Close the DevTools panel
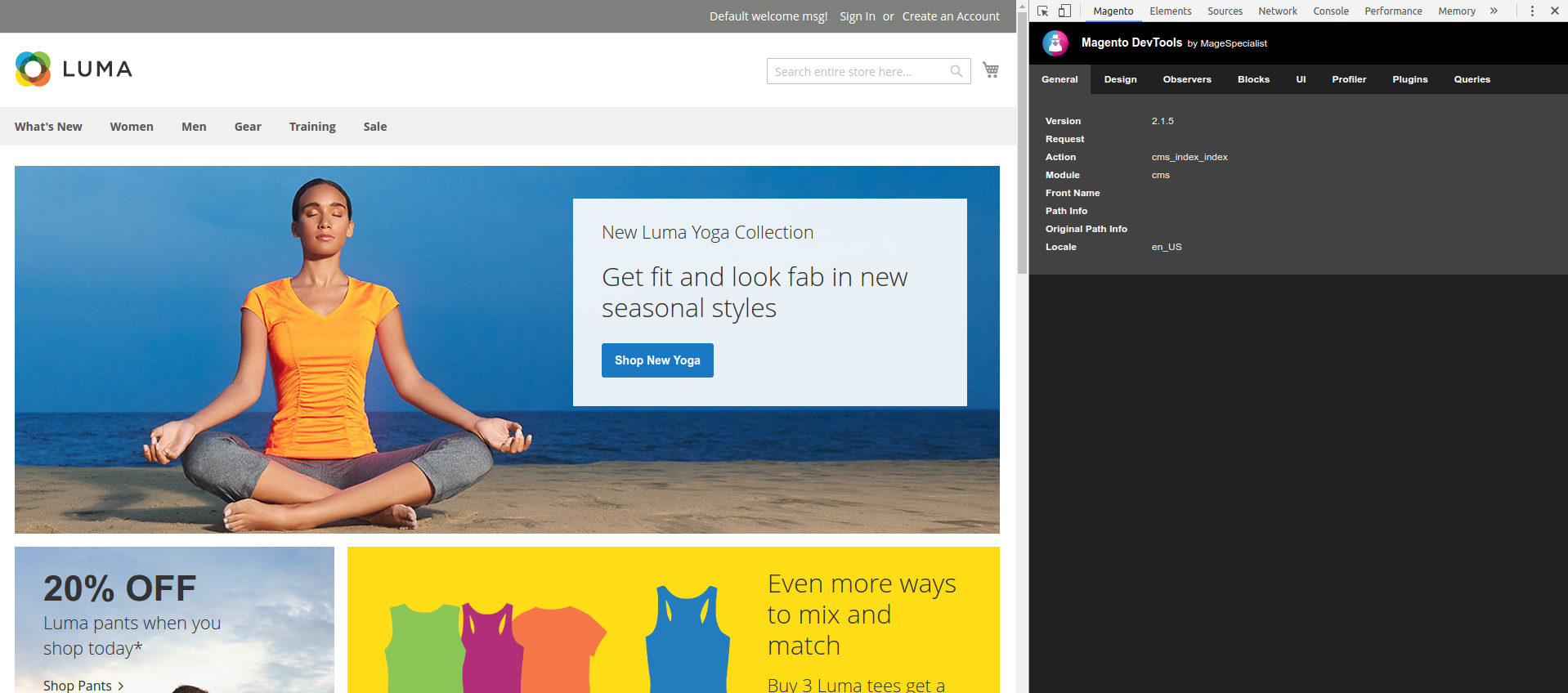1568x693 pixels. click(1555, 11)
